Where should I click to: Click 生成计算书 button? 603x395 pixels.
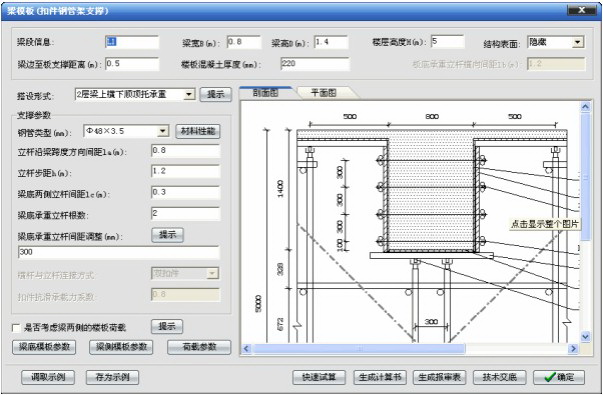(x=380, y=377)
